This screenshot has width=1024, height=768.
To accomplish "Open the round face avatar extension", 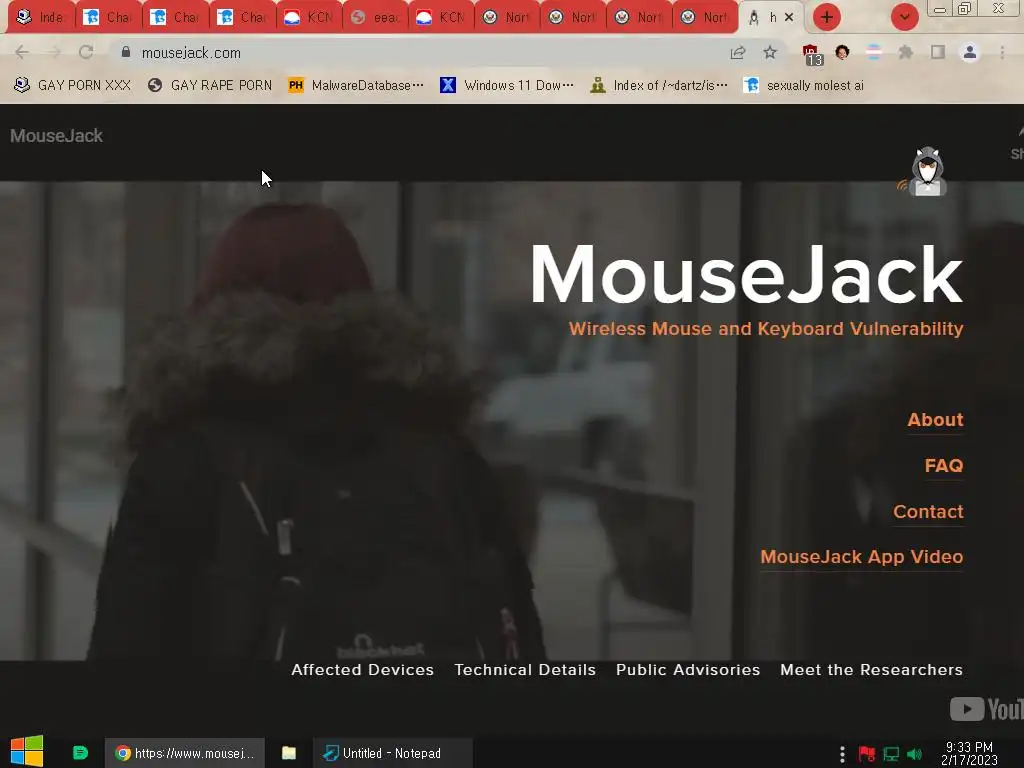I will [842, 52].
